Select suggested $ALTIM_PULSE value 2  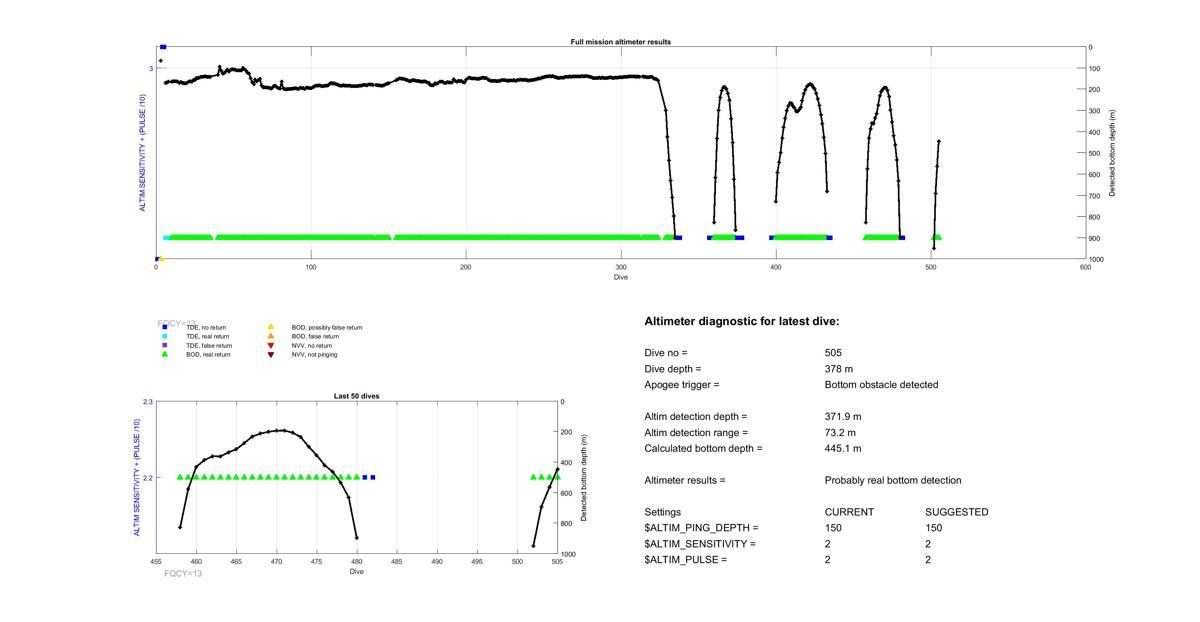(928, 560)
